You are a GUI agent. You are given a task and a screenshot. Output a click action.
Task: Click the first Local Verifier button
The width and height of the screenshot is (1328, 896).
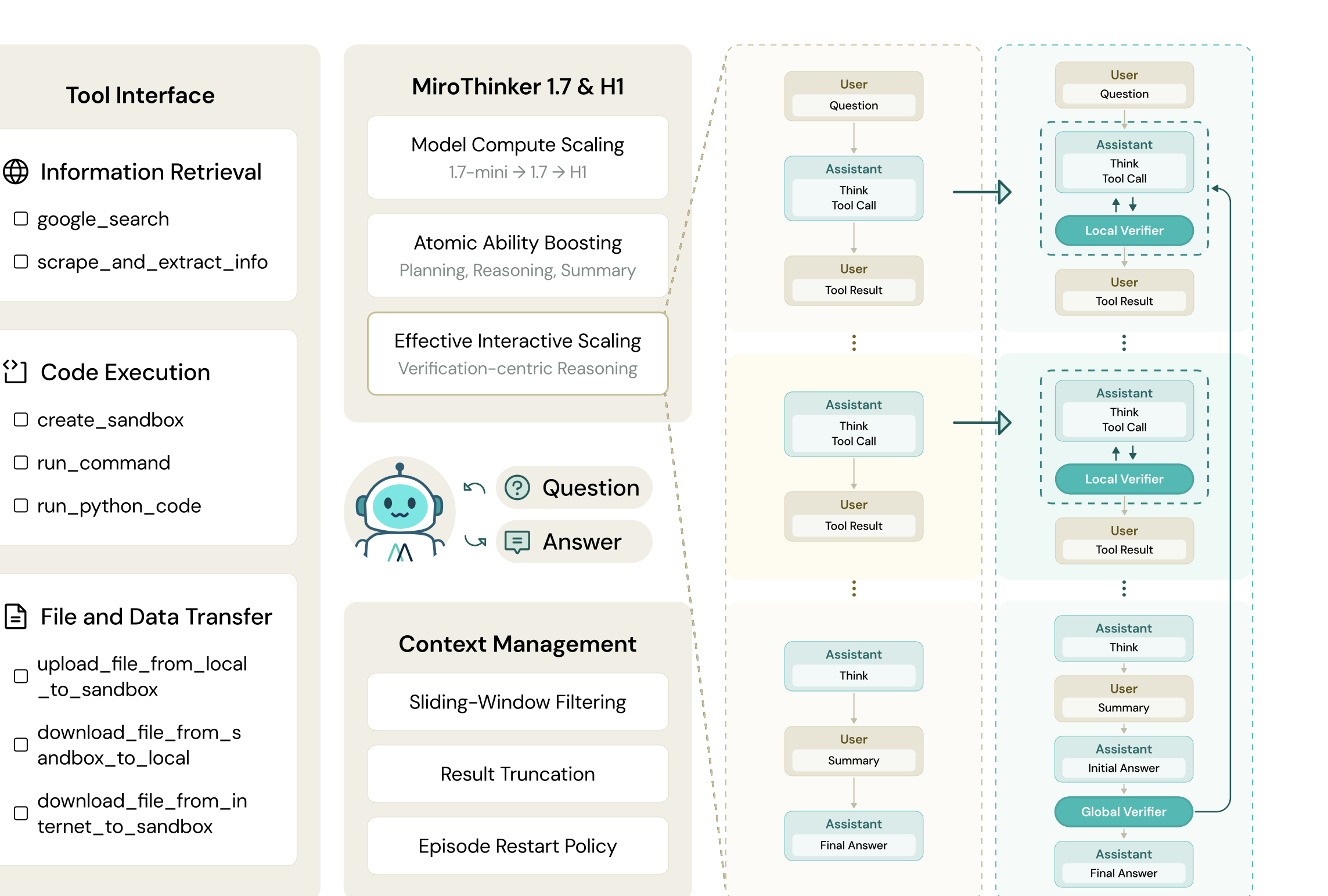point(1124,231)
